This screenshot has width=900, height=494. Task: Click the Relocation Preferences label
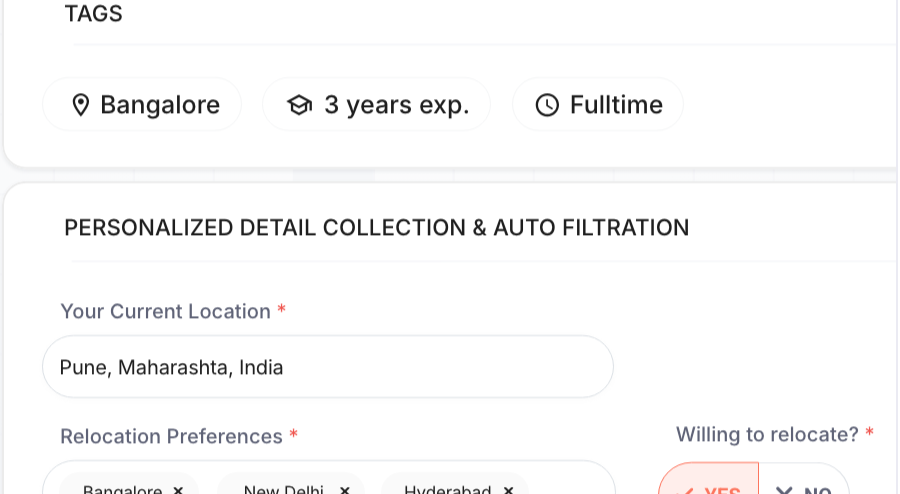click(x=172, y=437)
